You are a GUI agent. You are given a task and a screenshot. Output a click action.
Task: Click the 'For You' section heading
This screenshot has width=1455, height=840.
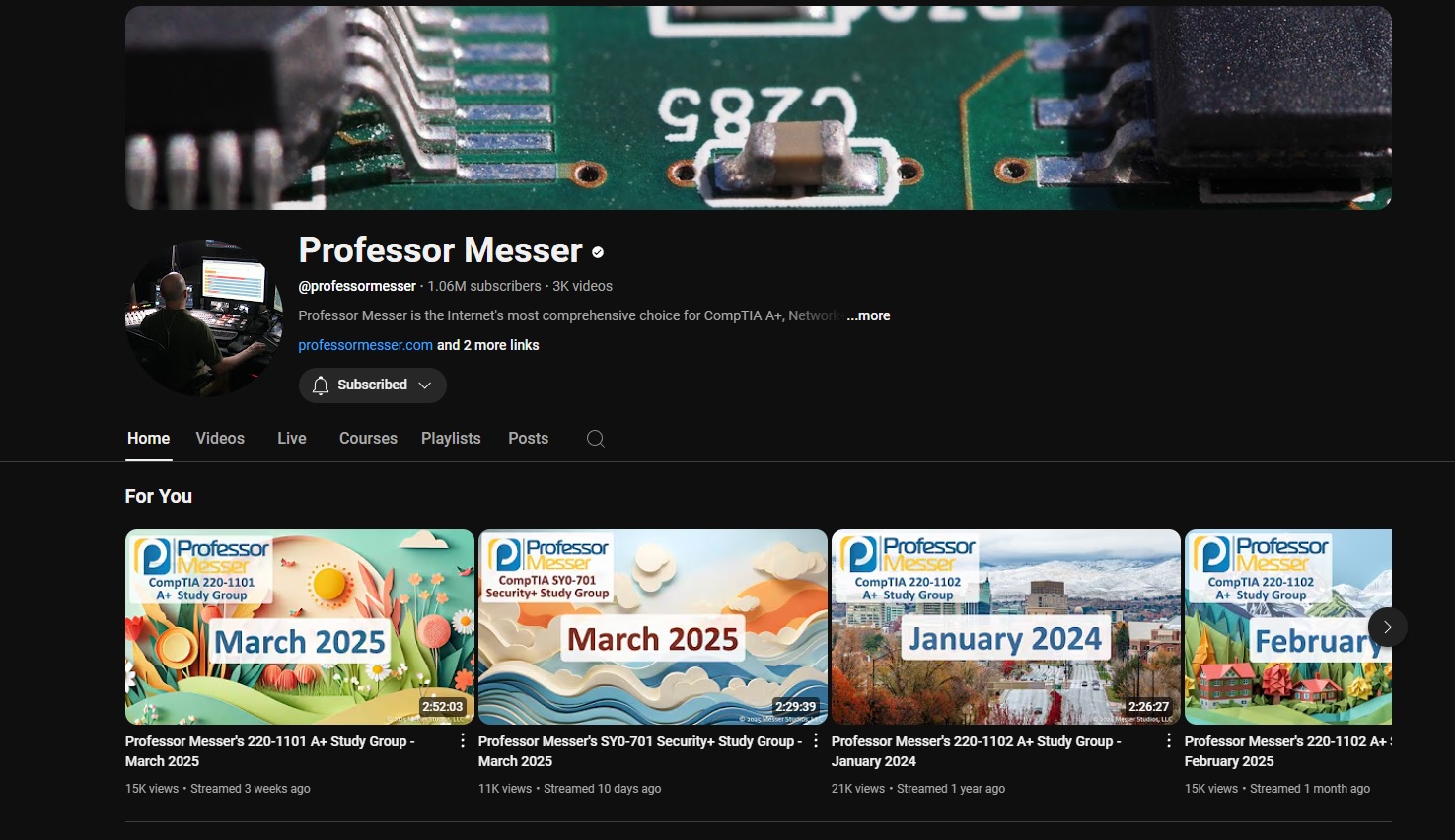click(x=159, y=497)
